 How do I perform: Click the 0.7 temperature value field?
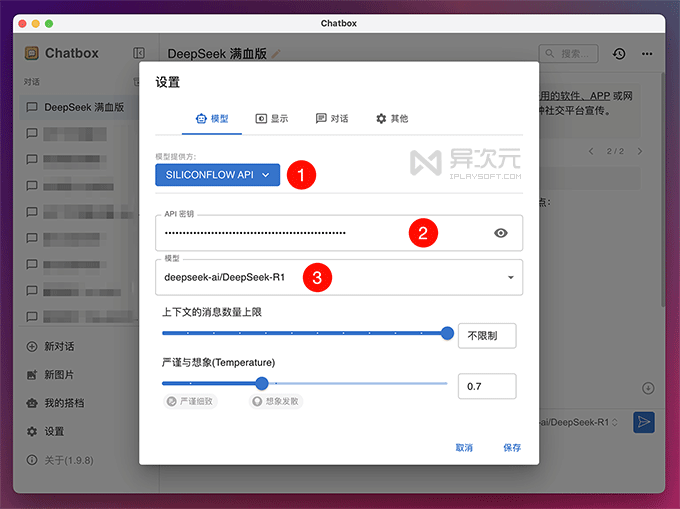click(x=487, y=386)
